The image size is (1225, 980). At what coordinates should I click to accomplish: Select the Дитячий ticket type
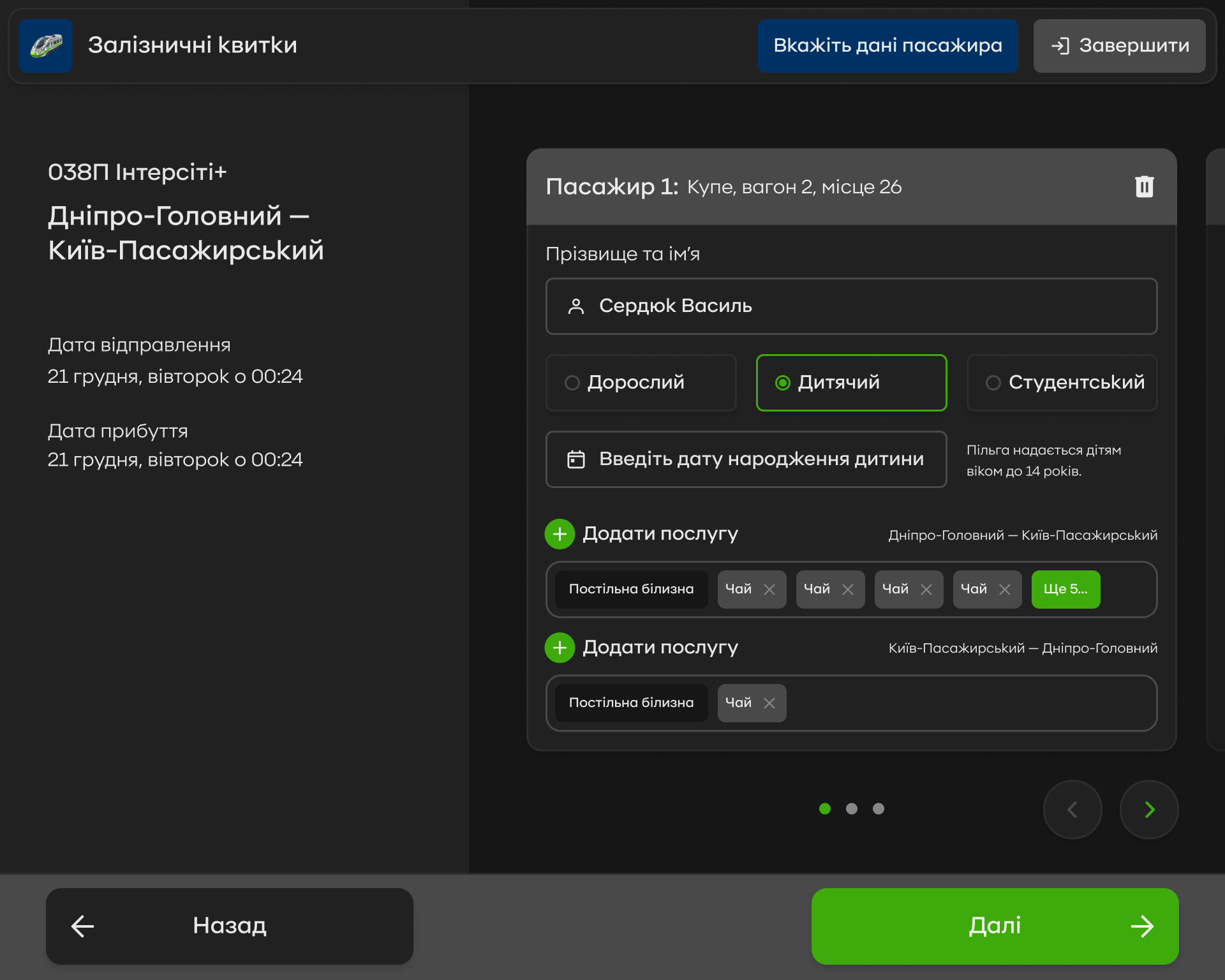[x=852, y=383]
